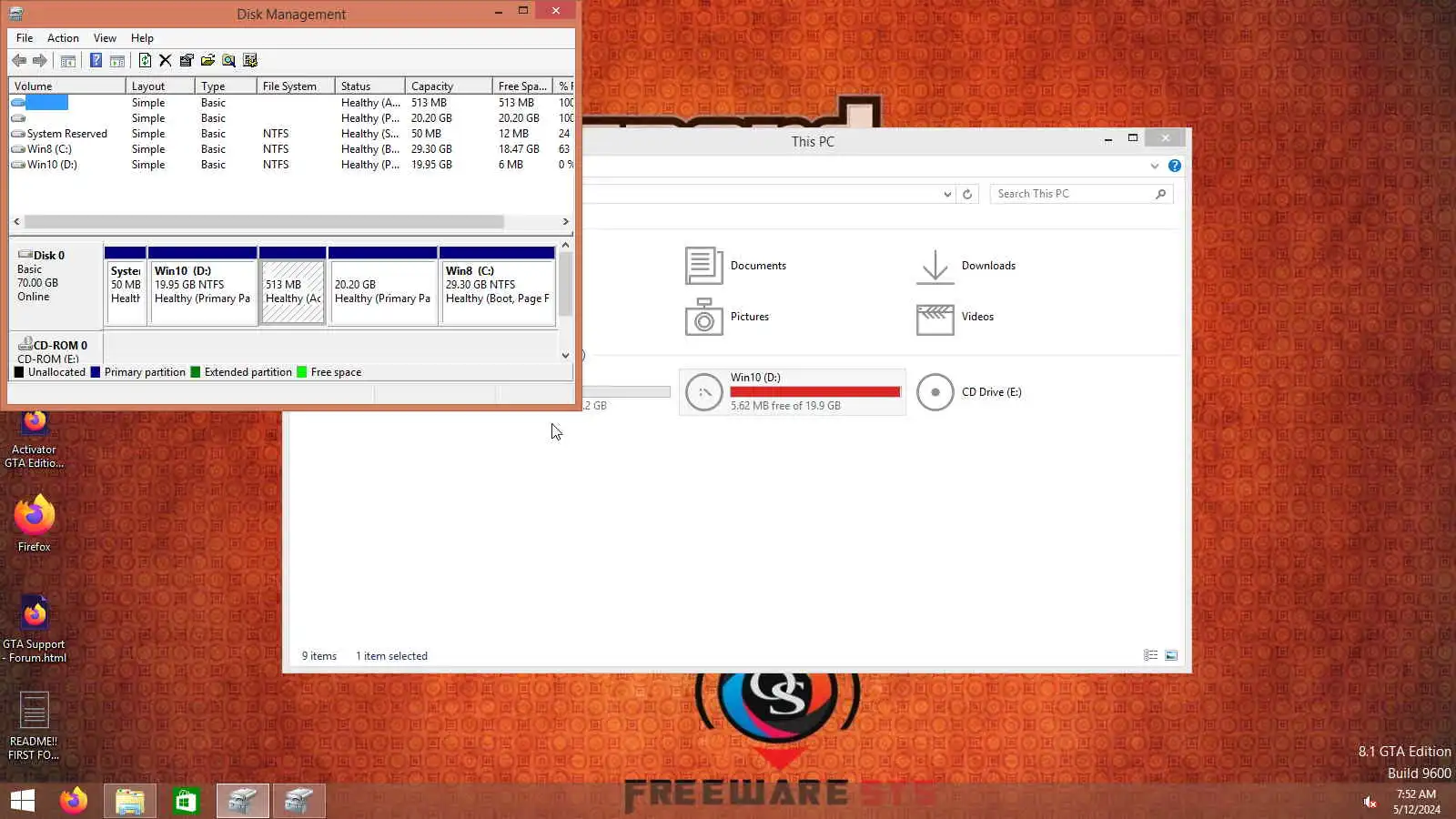Select the Win8 (C:) volume row

(x=291, y=149)
